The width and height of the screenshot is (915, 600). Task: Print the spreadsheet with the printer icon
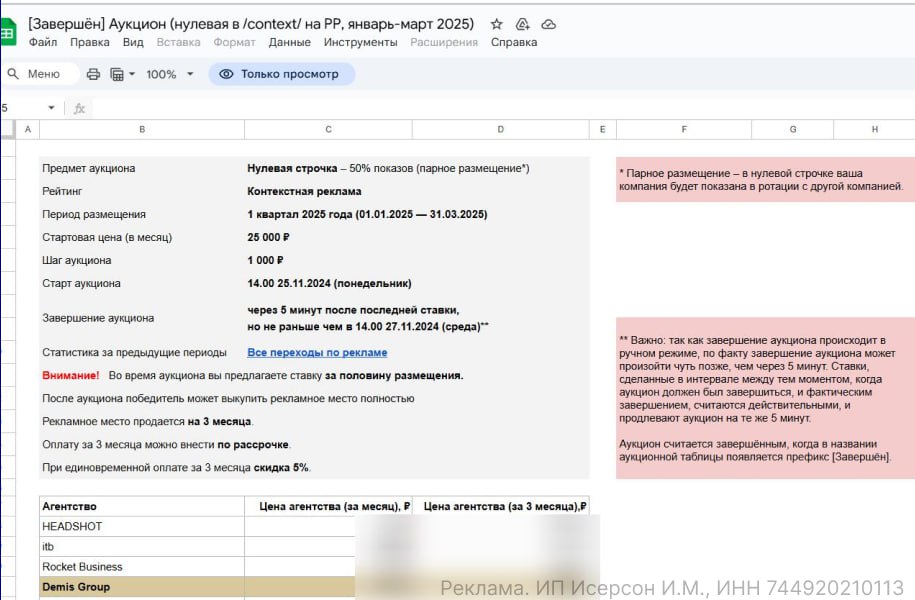(x=93, y=74)
